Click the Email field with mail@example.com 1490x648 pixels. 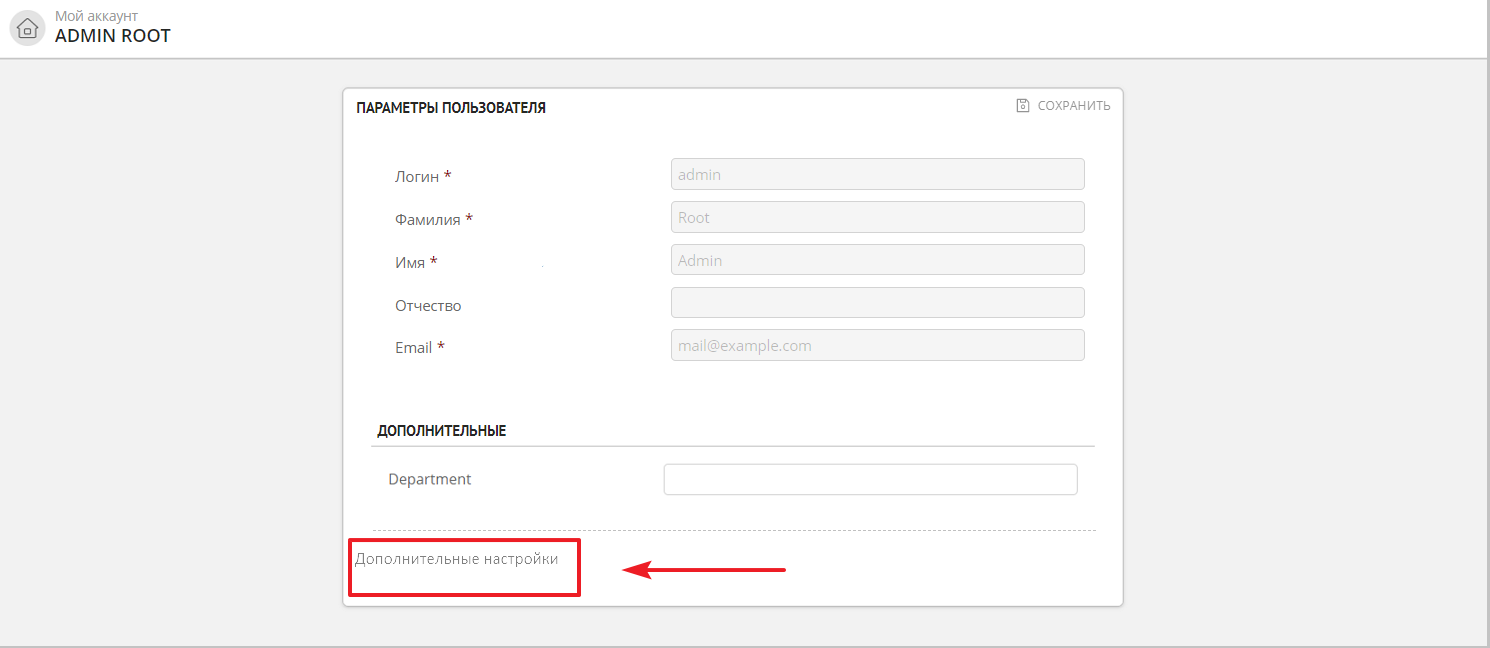click(877, 346)
